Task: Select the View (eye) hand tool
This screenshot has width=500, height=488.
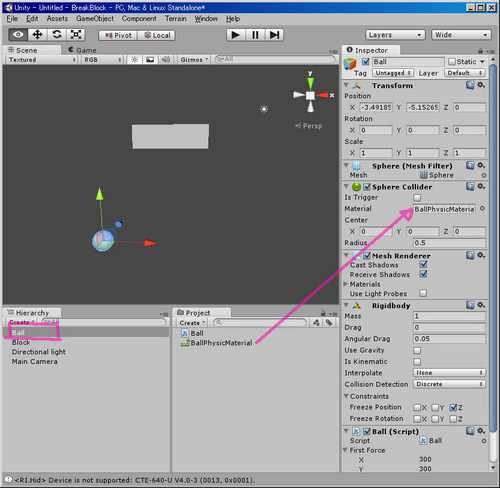Action: pos(18,35)
